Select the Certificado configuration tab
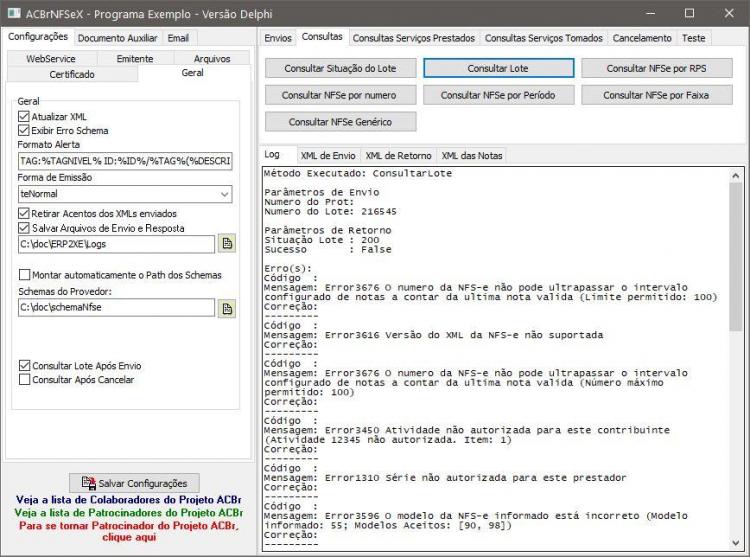 pos(72,74)
